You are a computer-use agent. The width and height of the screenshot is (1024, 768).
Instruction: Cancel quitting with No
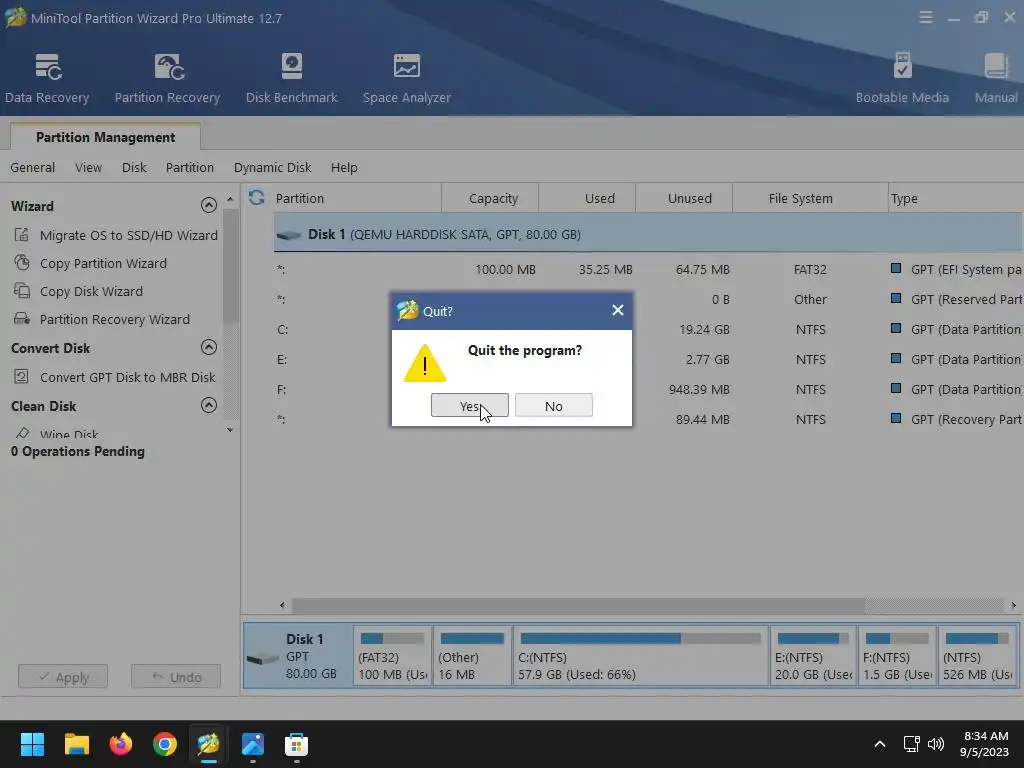(553, 406)
